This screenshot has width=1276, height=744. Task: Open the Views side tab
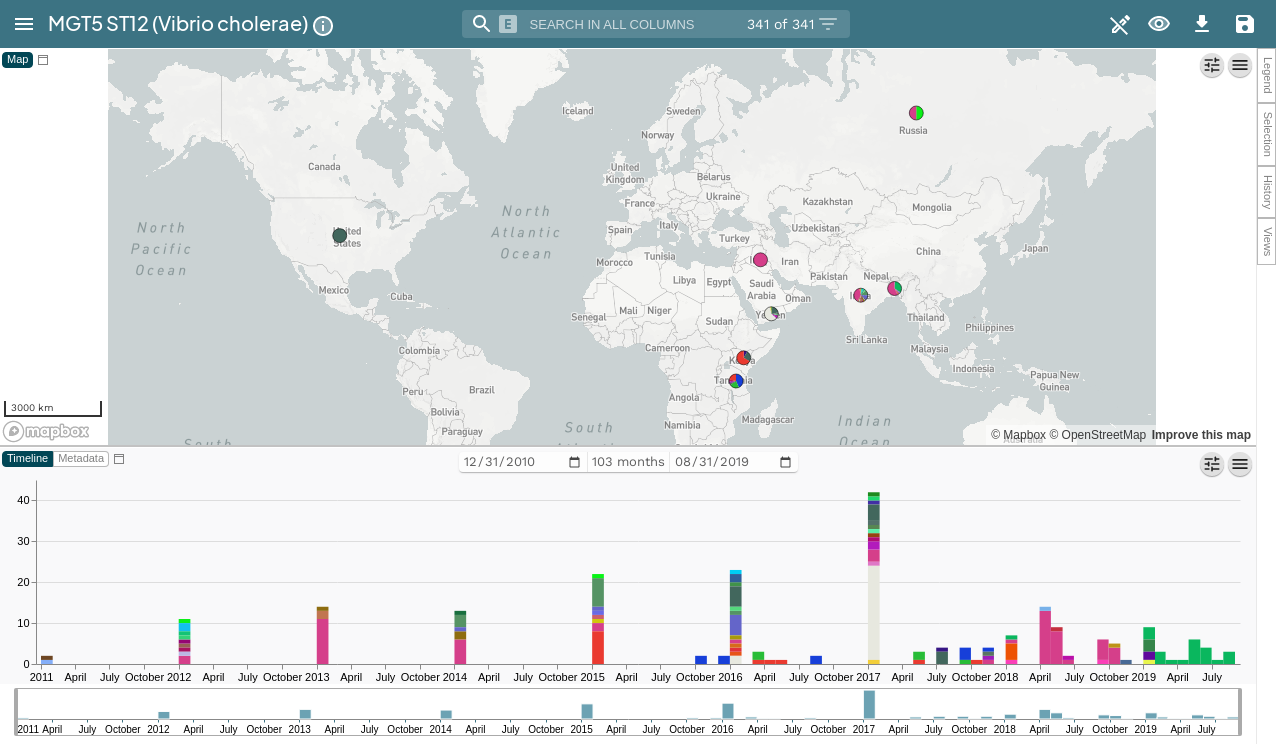click(x=1267, y=241)
